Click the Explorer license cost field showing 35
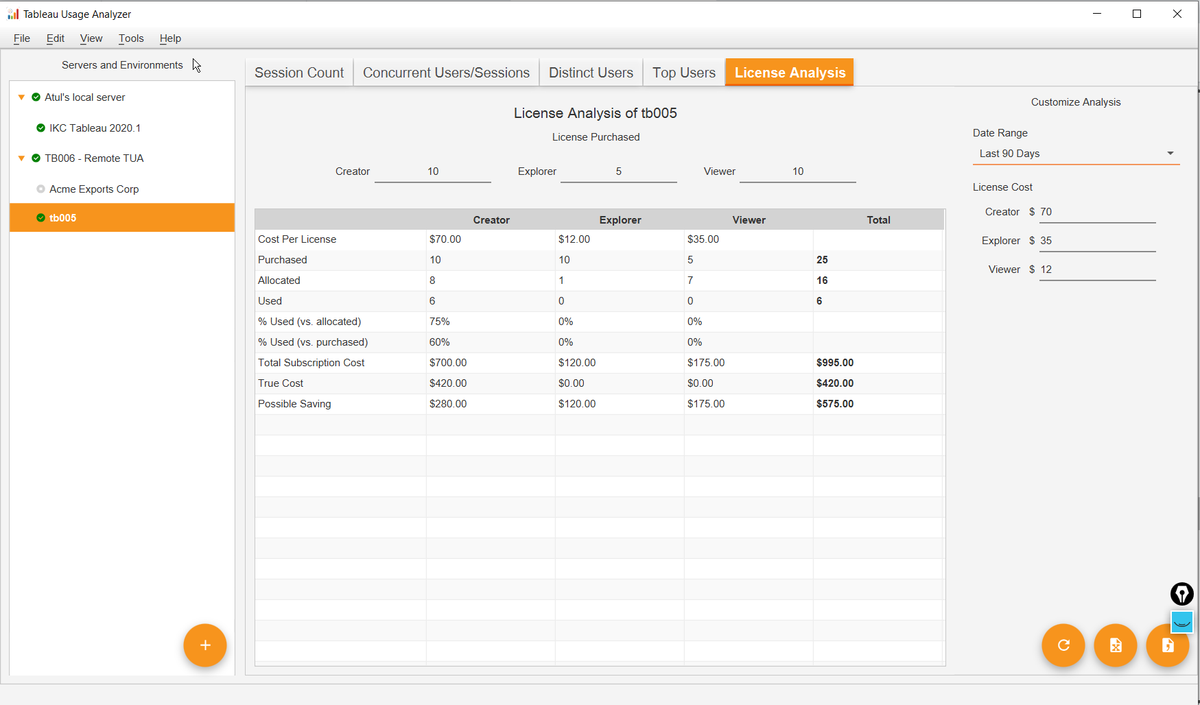This screenshot has width=1200, height=705. 1097,241
